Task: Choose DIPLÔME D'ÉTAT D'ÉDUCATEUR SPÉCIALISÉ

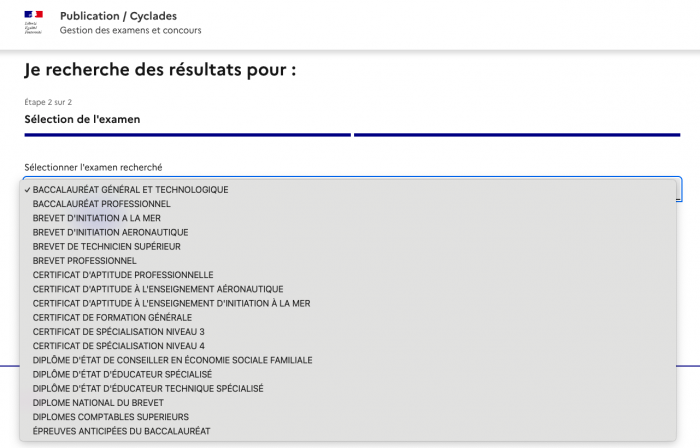Action: [x=348, y=374]
